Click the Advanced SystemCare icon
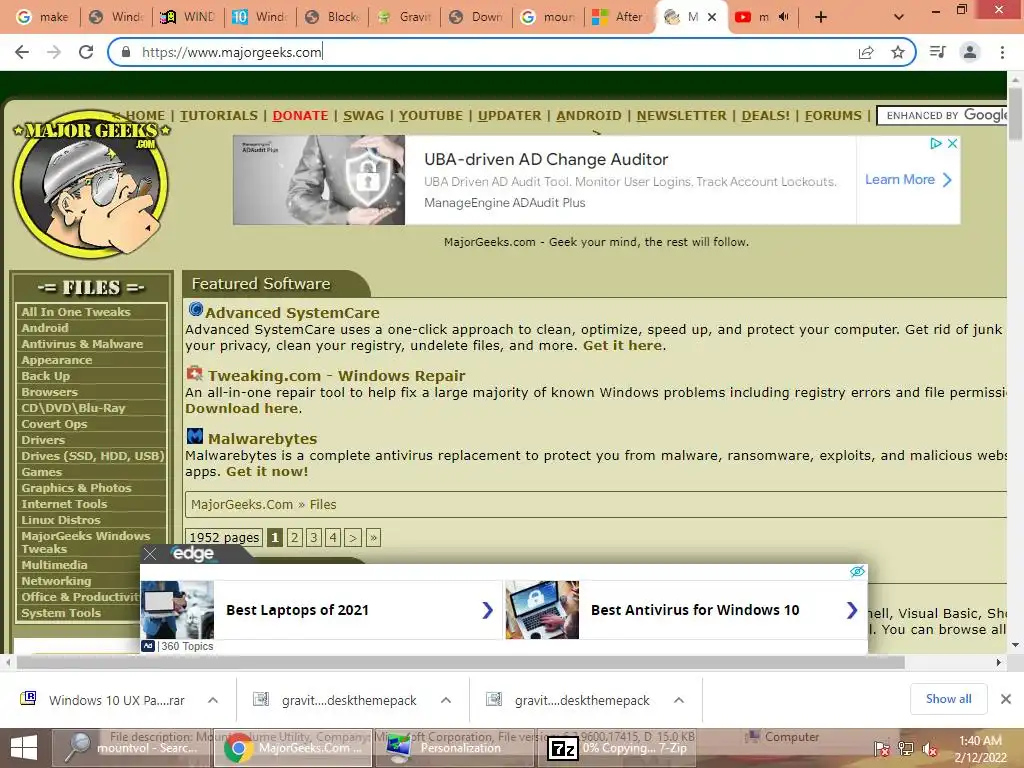Image resolution: width=1024 pixels, height=768 pixels. click(195, 309)
